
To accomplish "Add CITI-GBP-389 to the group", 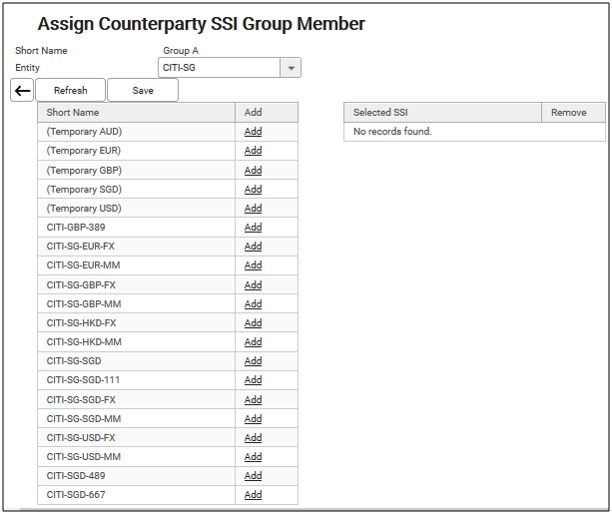I will click(x=253, y=227).
